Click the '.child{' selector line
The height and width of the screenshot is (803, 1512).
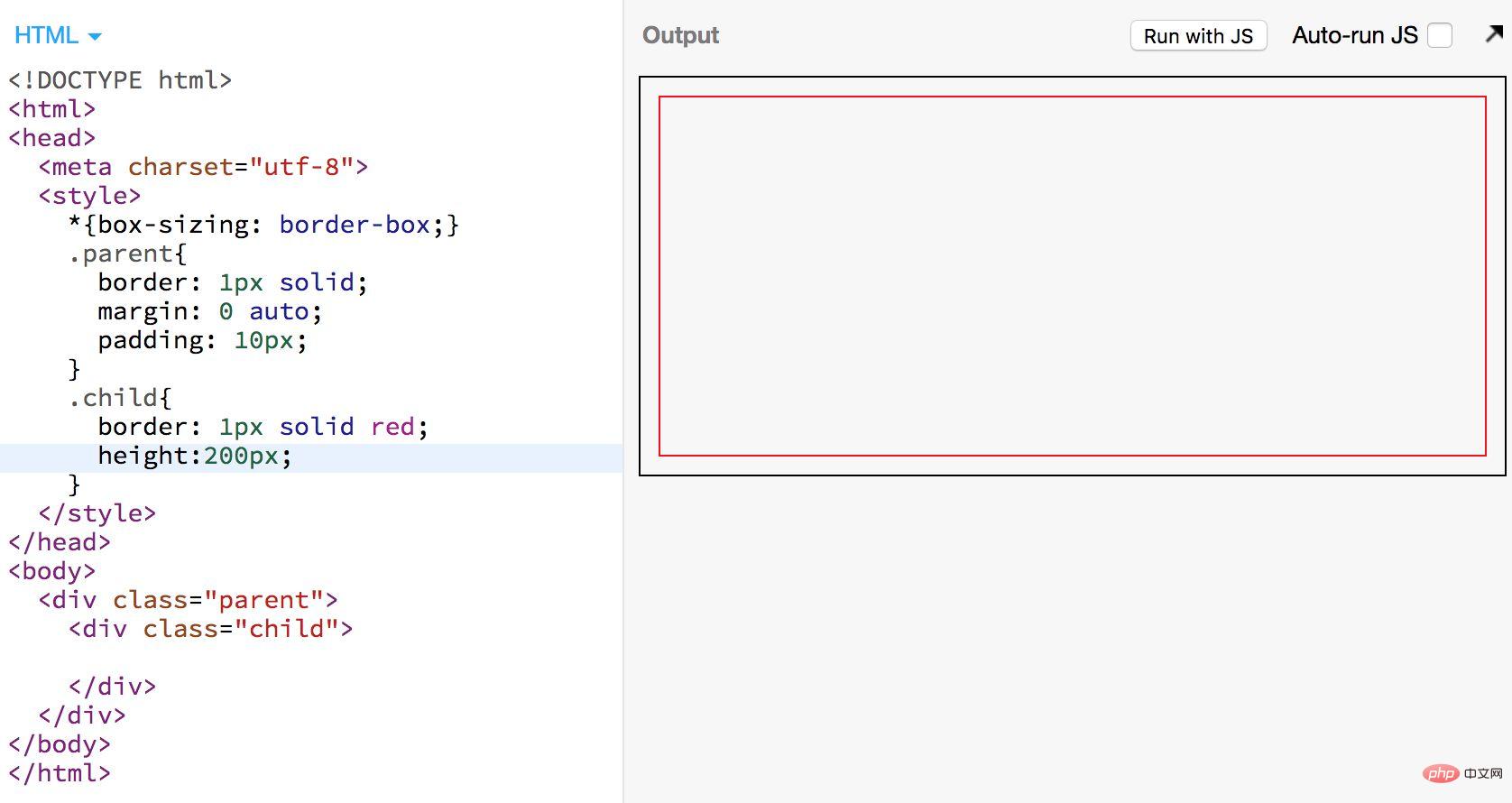pyautogui.click(x=120, y=398)
